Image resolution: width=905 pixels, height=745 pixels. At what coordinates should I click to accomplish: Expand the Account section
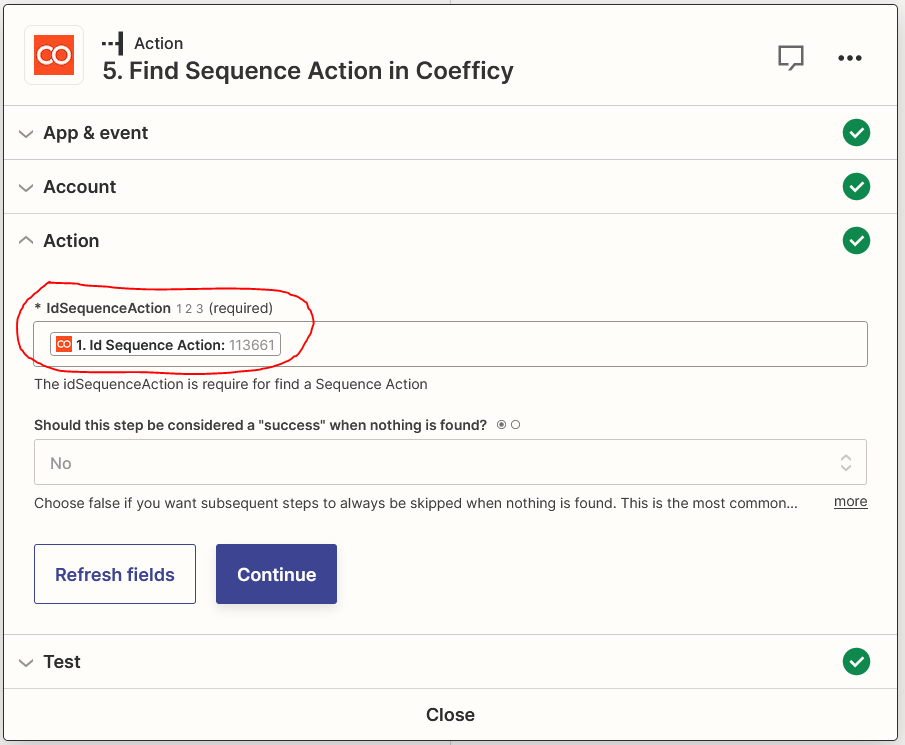coord(79,187)
